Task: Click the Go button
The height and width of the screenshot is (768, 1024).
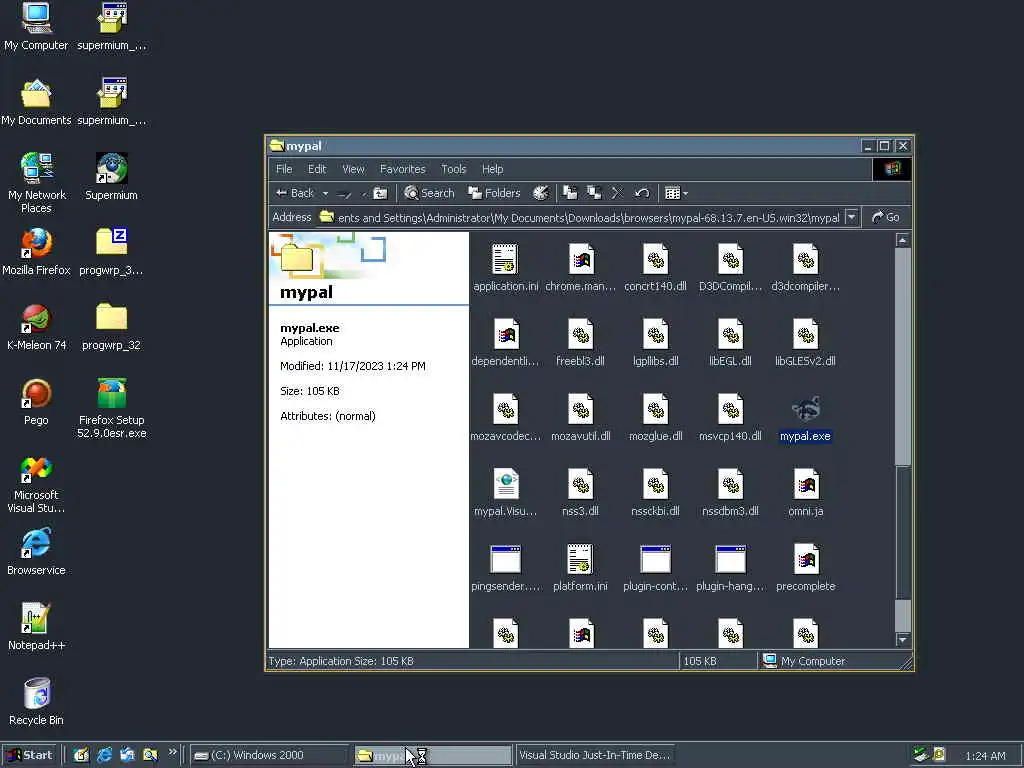Action: coord(886,217)
